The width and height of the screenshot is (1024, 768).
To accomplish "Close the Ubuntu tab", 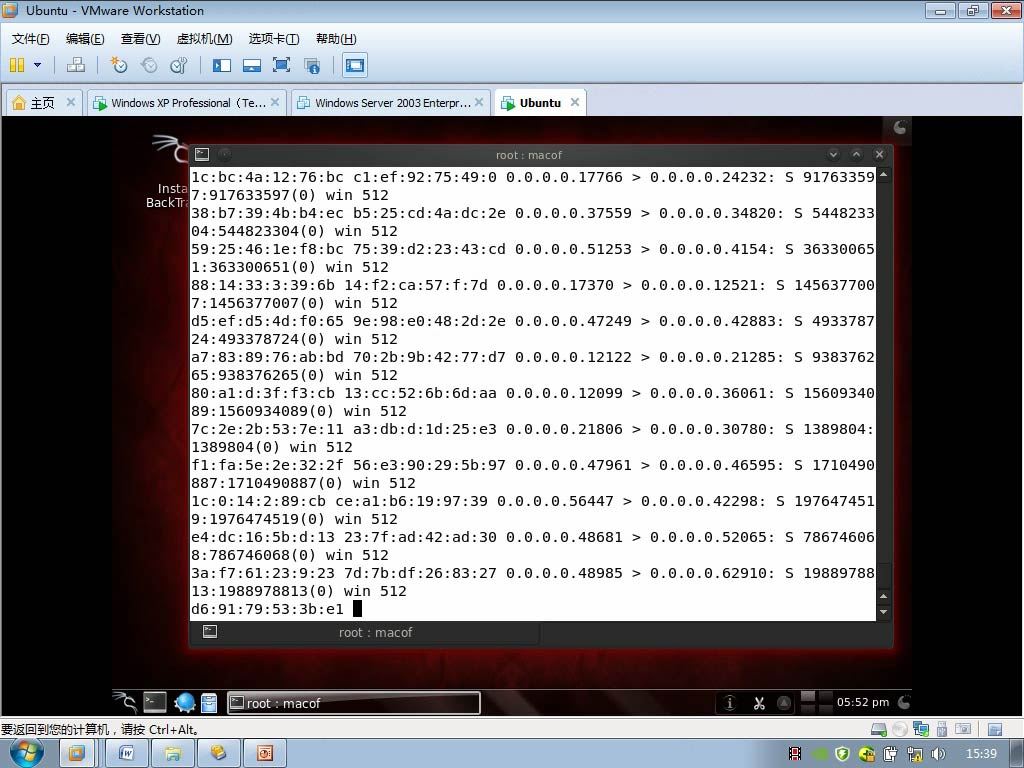I will click(575, 102).
